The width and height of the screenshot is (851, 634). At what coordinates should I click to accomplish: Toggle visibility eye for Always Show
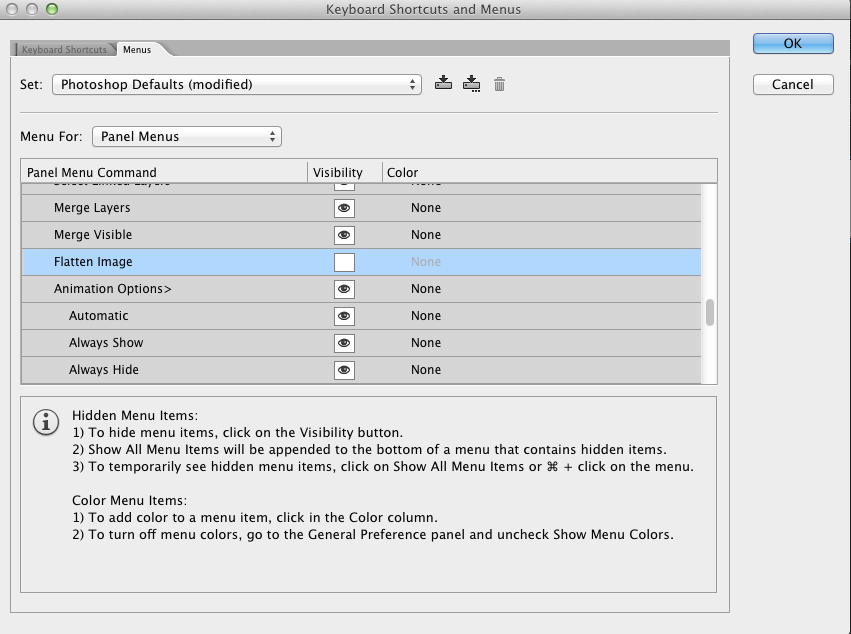click(344, 343)
